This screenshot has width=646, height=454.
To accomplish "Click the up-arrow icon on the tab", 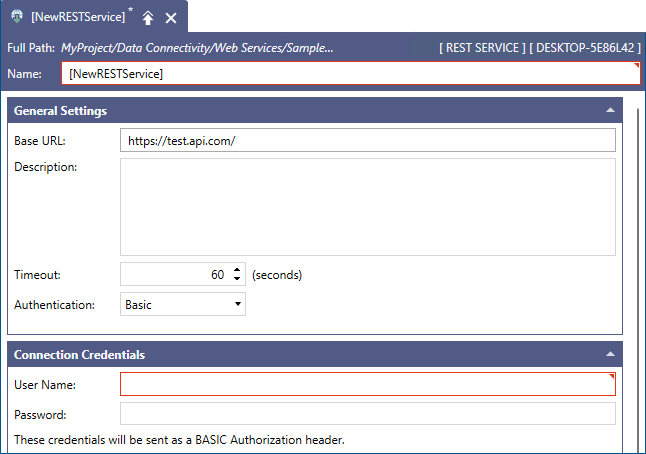I will point(148,18).
